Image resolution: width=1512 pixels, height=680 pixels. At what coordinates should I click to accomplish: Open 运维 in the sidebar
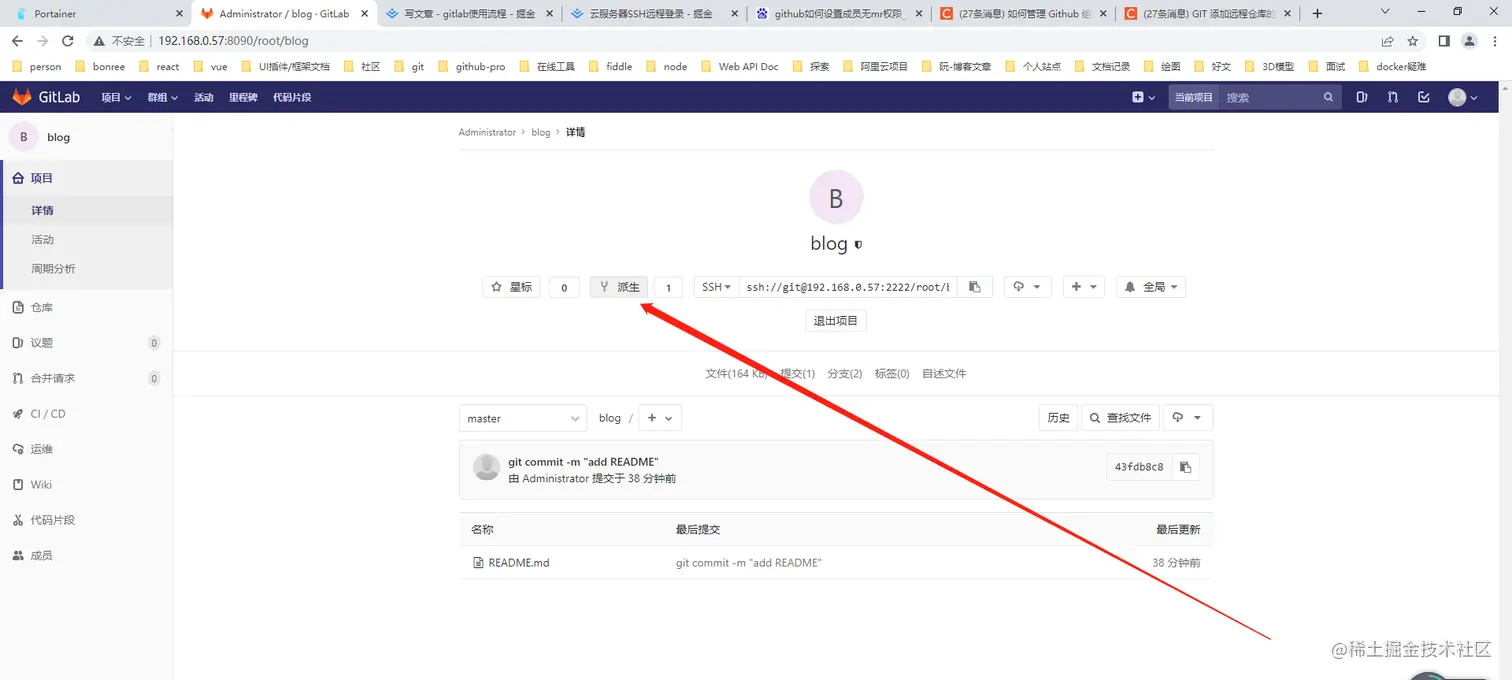click(x=86, y=449)
